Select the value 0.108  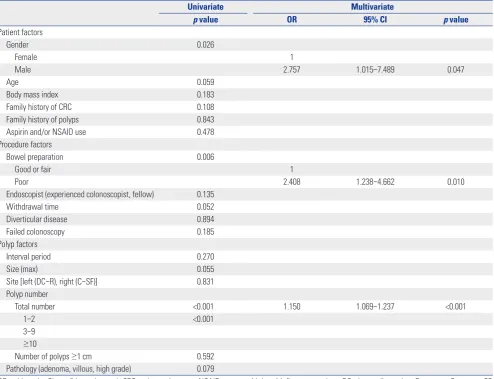pos(205,107)
